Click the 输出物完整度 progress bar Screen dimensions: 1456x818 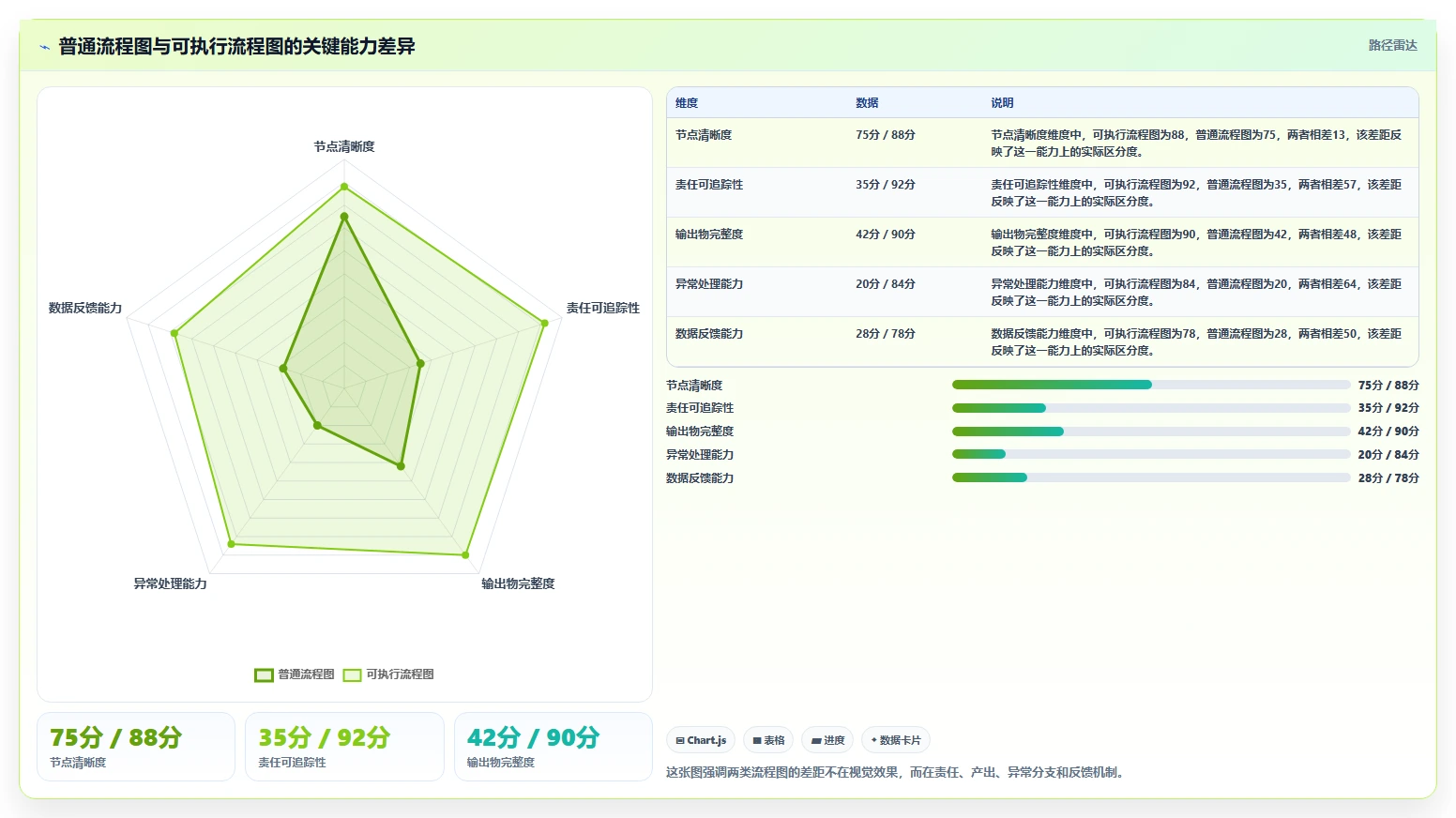1151,432
